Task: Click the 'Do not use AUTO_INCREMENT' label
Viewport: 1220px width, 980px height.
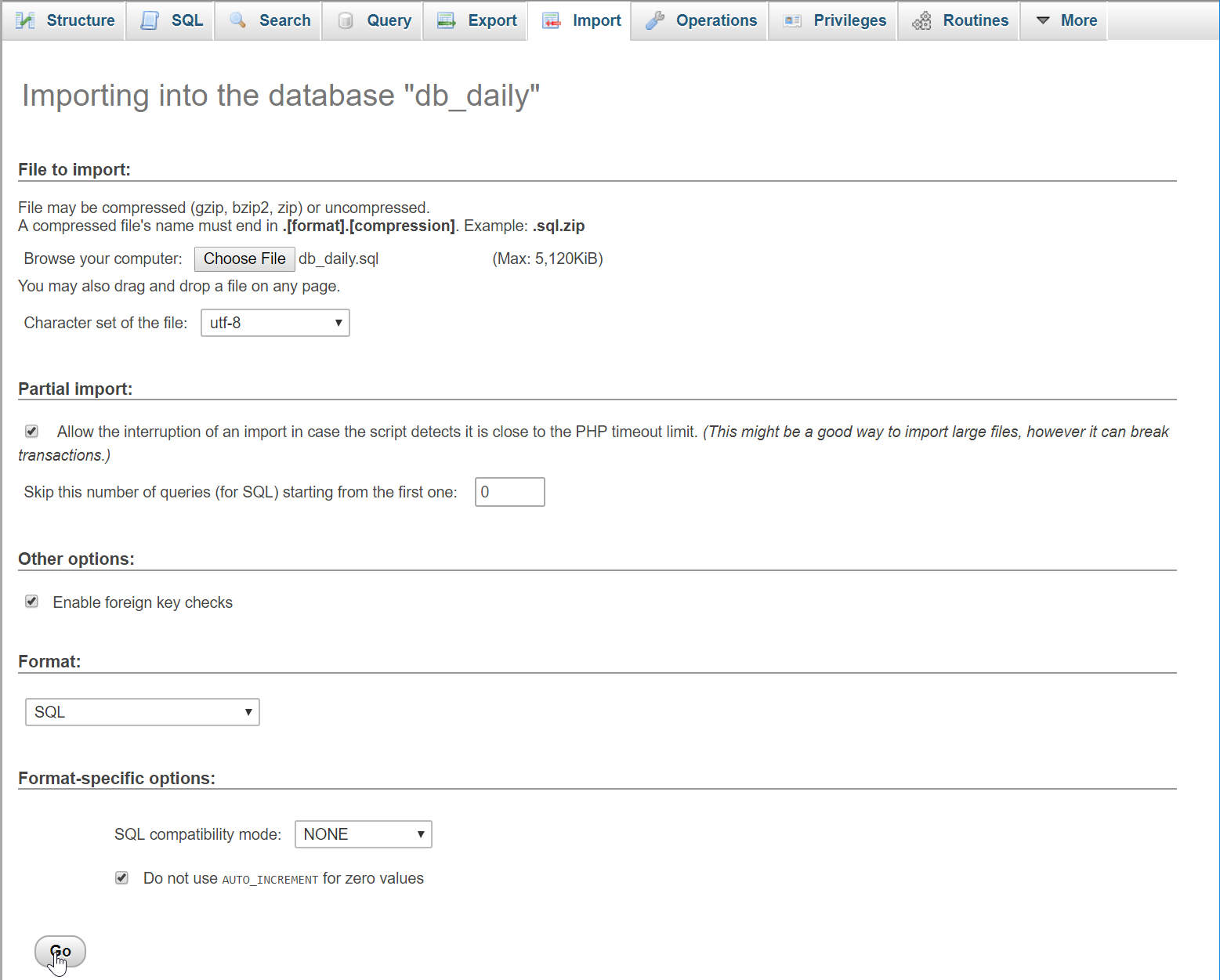Action: click(x=284, y=879)
